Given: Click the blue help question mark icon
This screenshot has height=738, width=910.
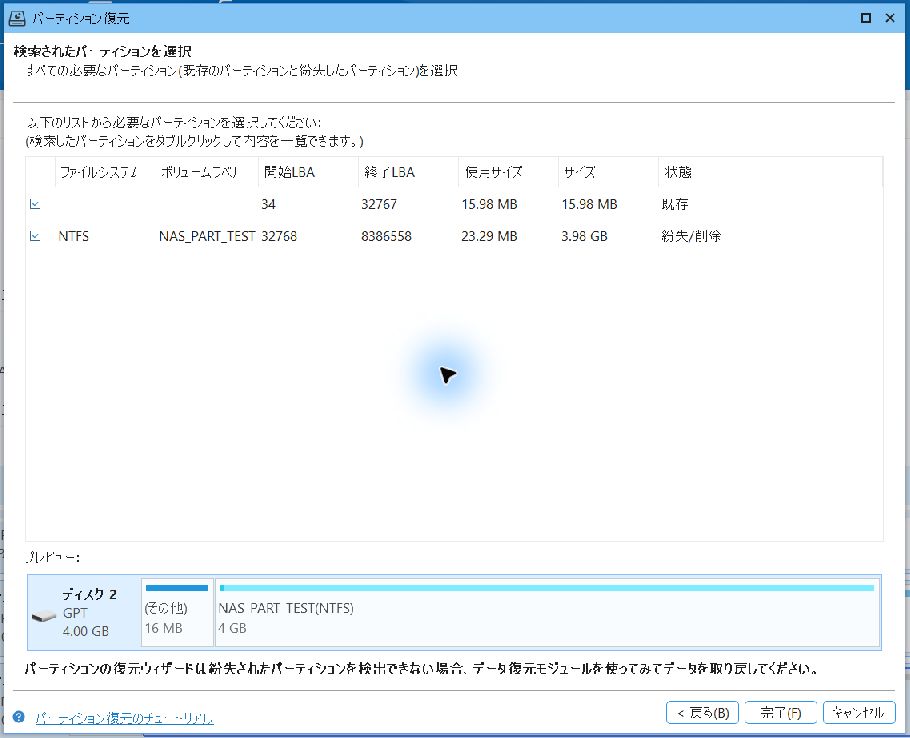Looking at the screenshot, I should (x=19, y=717).
